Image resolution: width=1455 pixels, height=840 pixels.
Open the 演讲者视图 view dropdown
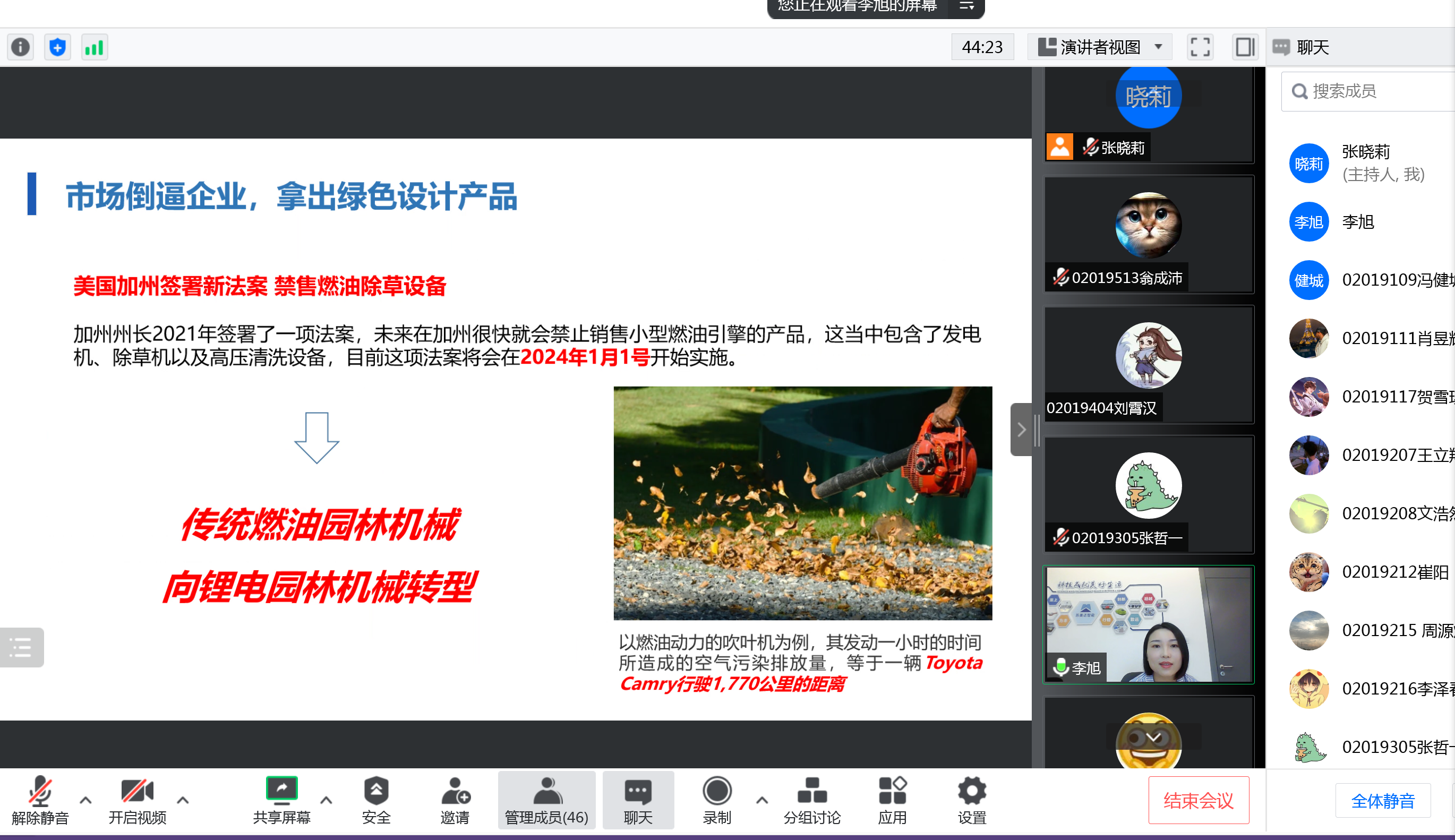[x=1100, y=47]
